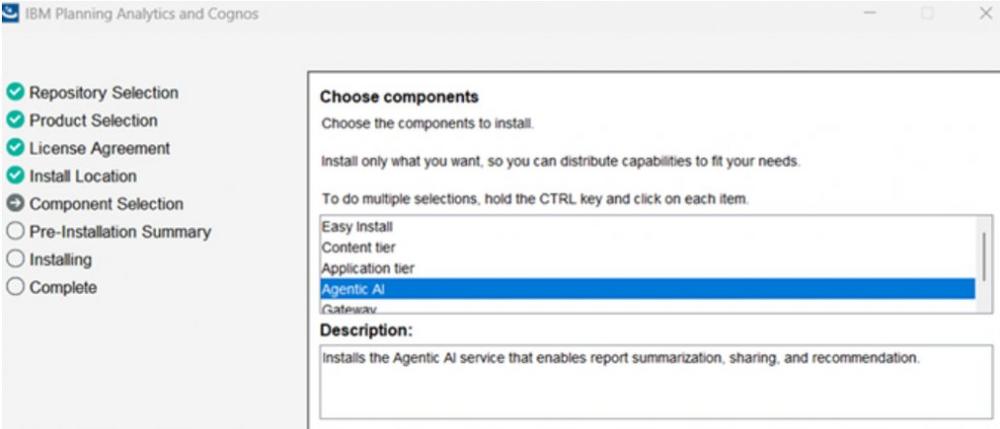Click the Pre-Installation Summary step label
1000x429 pixels.
[x=120, y=232]
